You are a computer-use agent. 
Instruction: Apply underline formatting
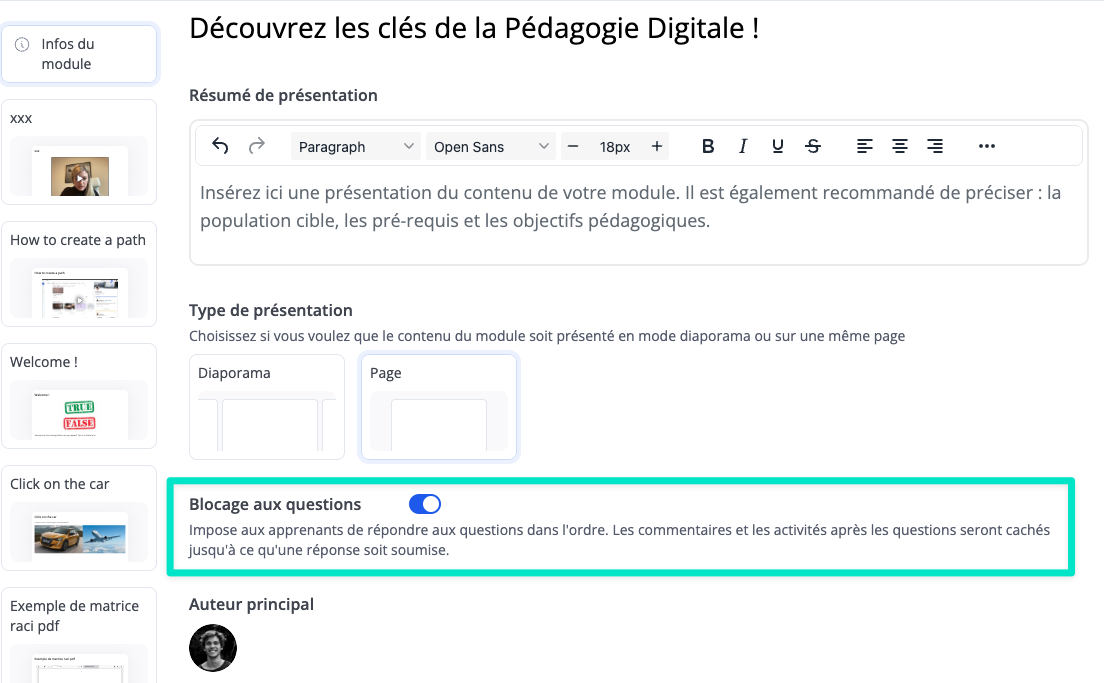pyautogui.click(x=778, y=146)
